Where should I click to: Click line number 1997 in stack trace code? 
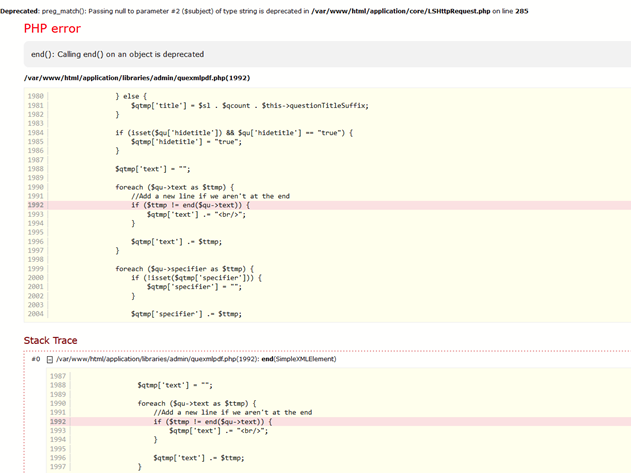click(57, 466)
